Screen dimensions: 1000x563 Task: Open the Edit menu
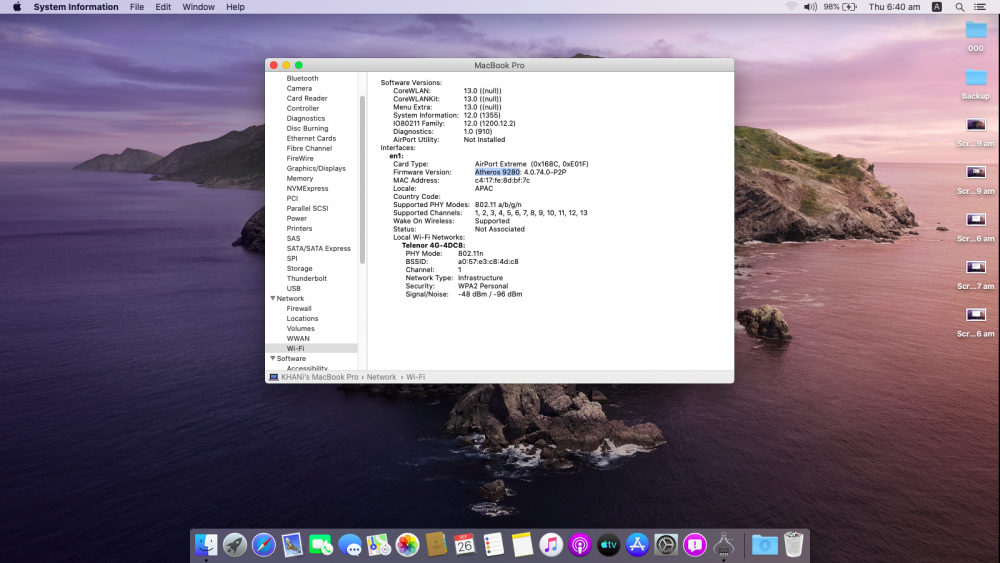coord(163,7)
